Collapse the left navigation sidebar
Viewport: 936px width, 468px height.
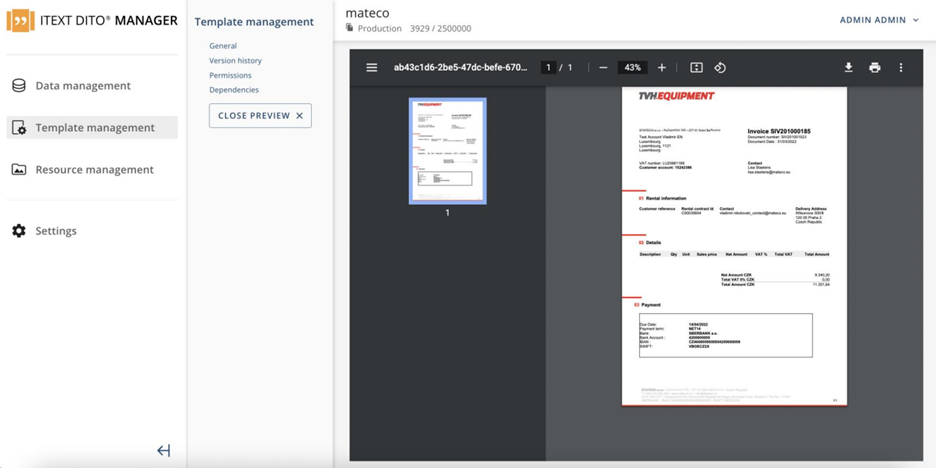coord(164,451)
